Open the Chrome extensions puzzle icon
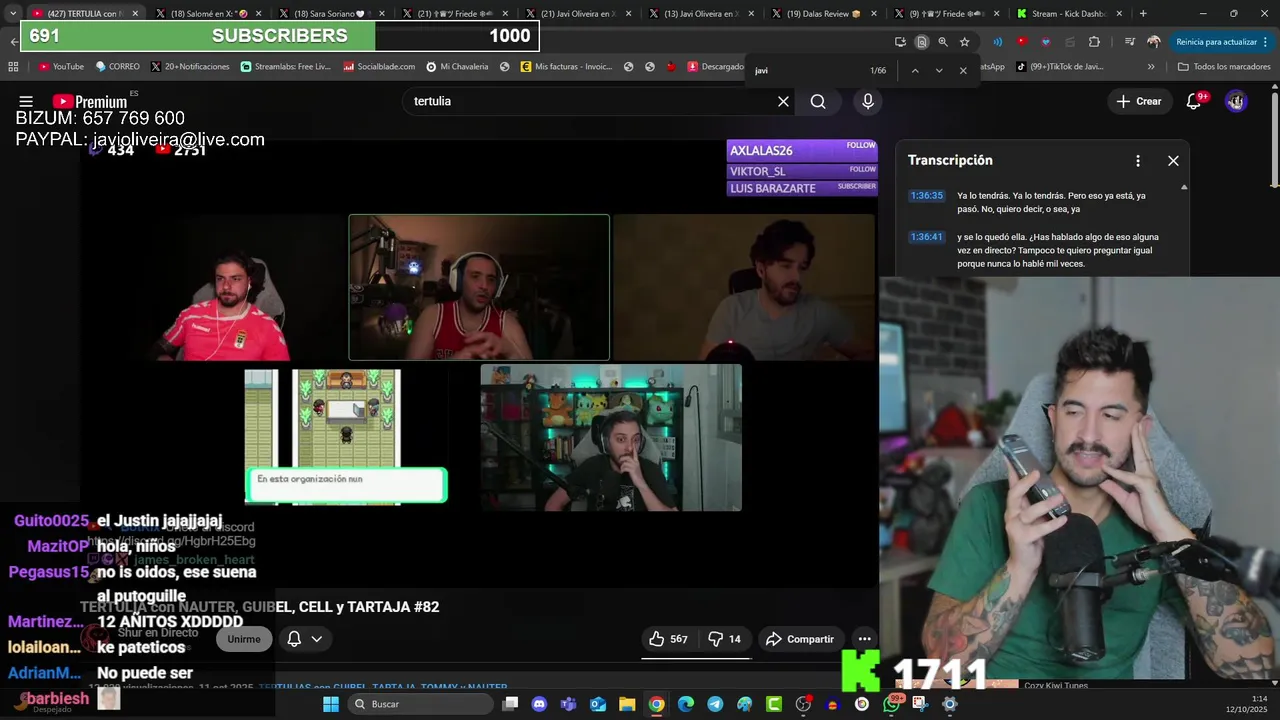This screenshot has width=1280, height=720. (x=1094, y=42)
